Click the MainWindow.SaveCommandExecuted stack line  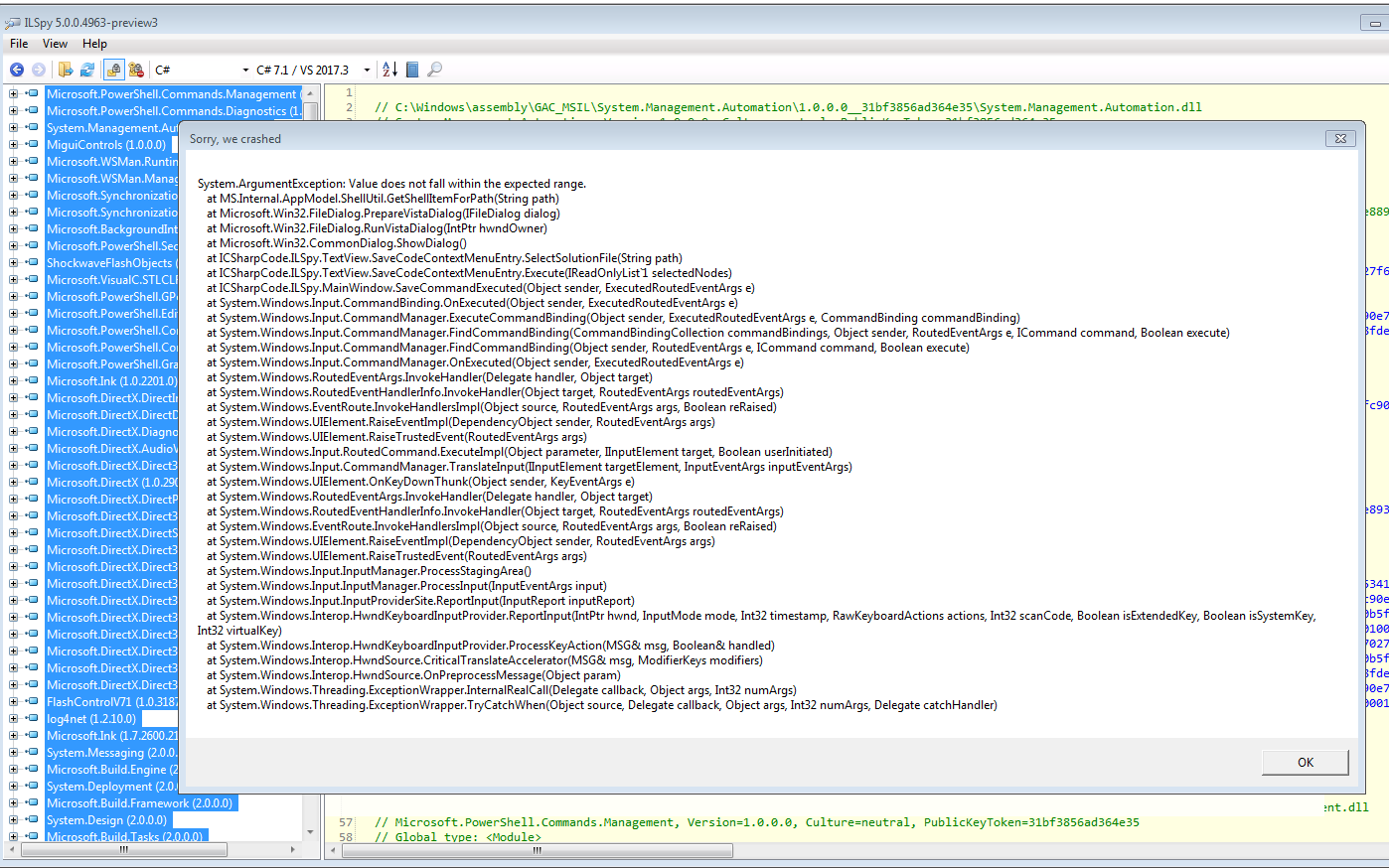tap(481, 288)
